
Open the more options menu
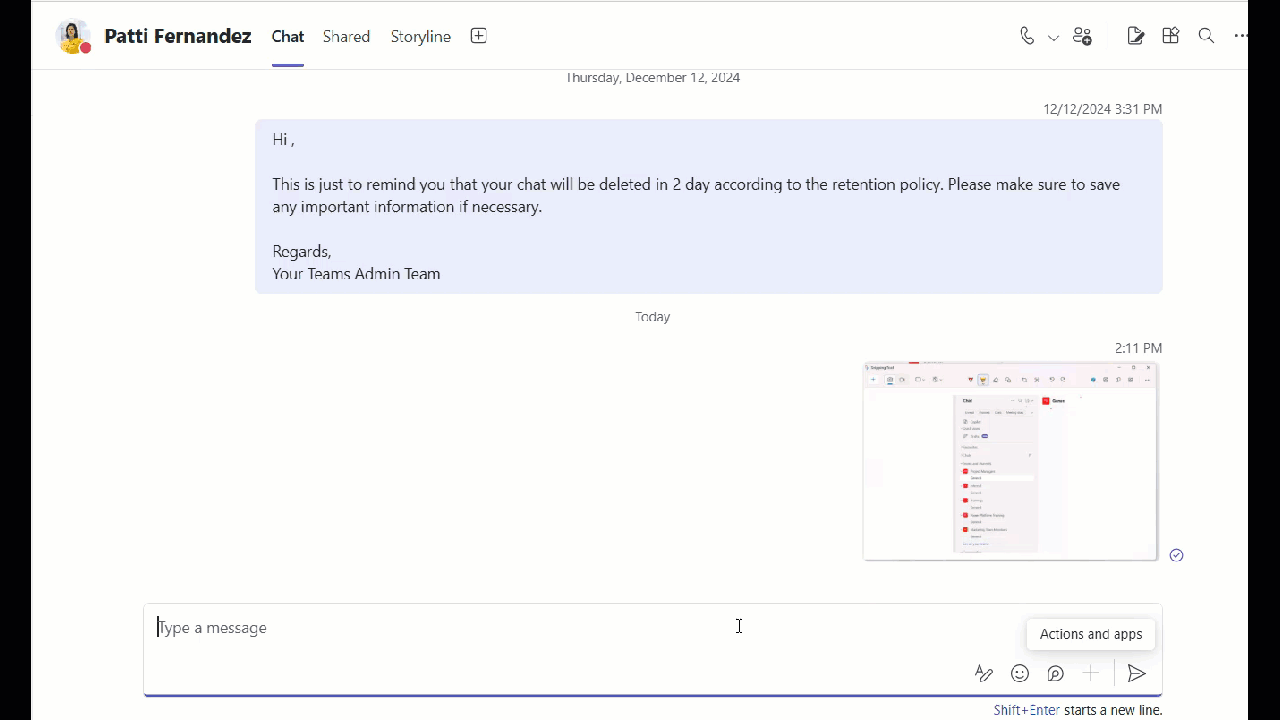tap(1241, 36)
